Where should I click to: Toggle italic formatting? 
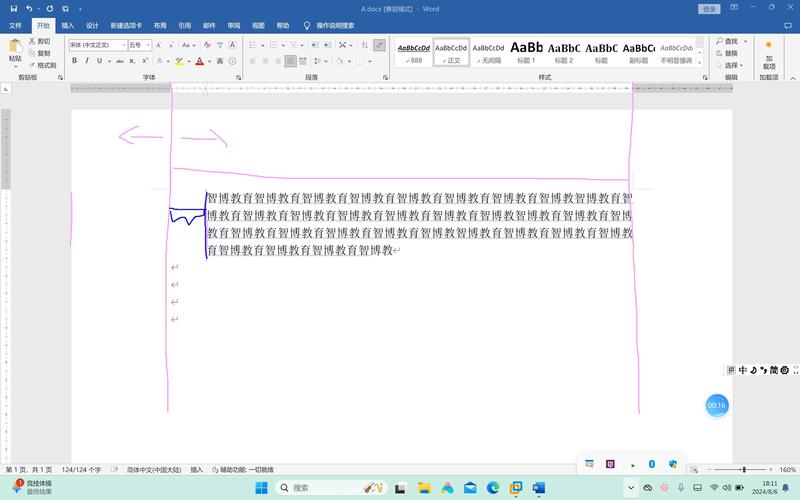pyautogui.click(x=87, y=61)
